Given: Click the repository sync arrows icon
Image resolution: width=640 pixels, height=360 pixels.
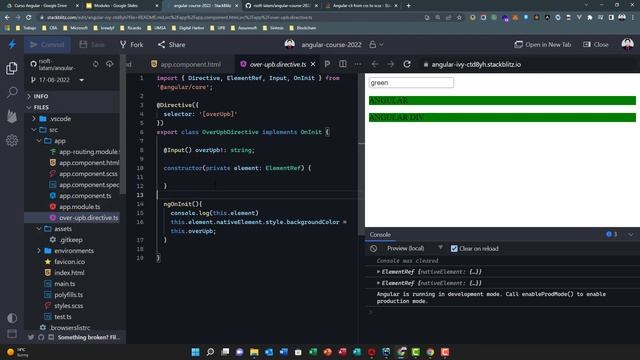Looking at the screenshot, I should (x=96, y=64).
